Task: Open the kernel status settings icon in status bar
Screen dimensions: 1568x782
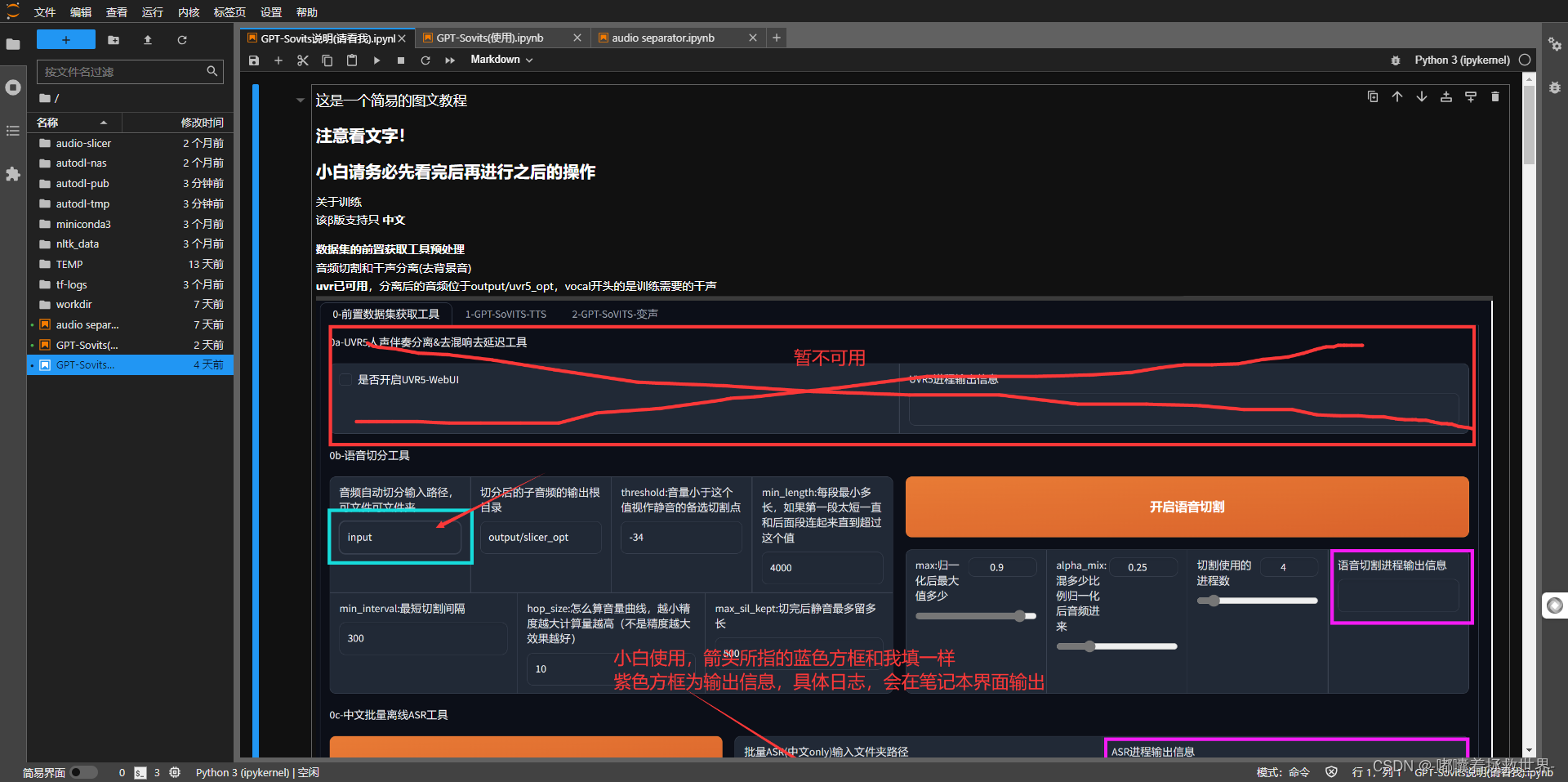Action: click(175, 772)
